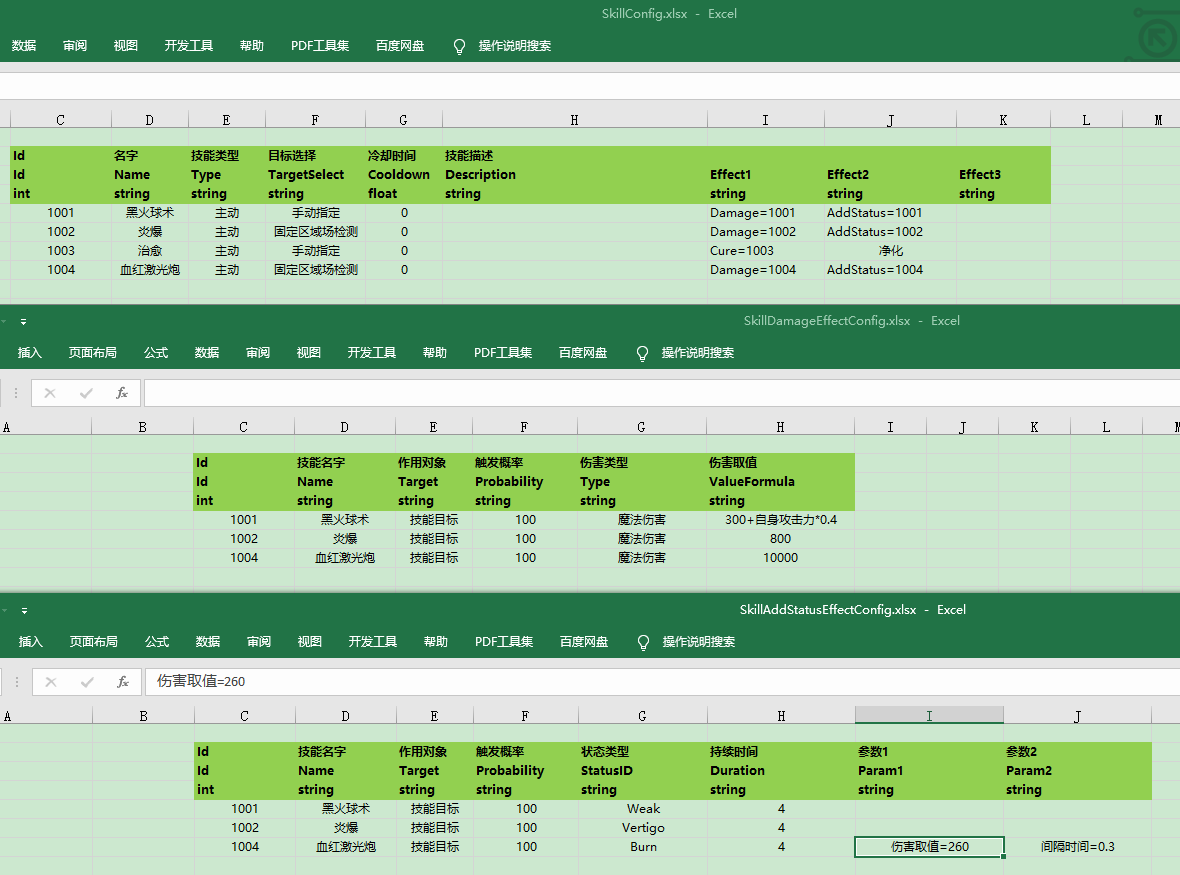The image size is (1180, 875).
Task: Select the AddStatus=1002 cell in SkillConfig
Action: point(890,232)
